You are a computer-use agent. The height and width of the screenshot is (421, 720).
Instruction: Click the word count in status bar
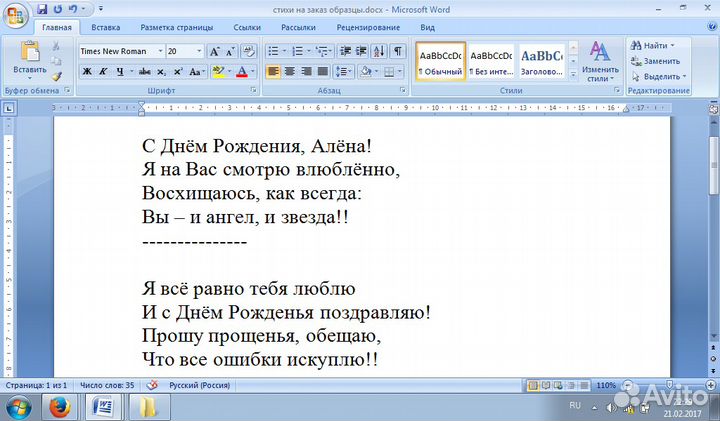[107, 385]
